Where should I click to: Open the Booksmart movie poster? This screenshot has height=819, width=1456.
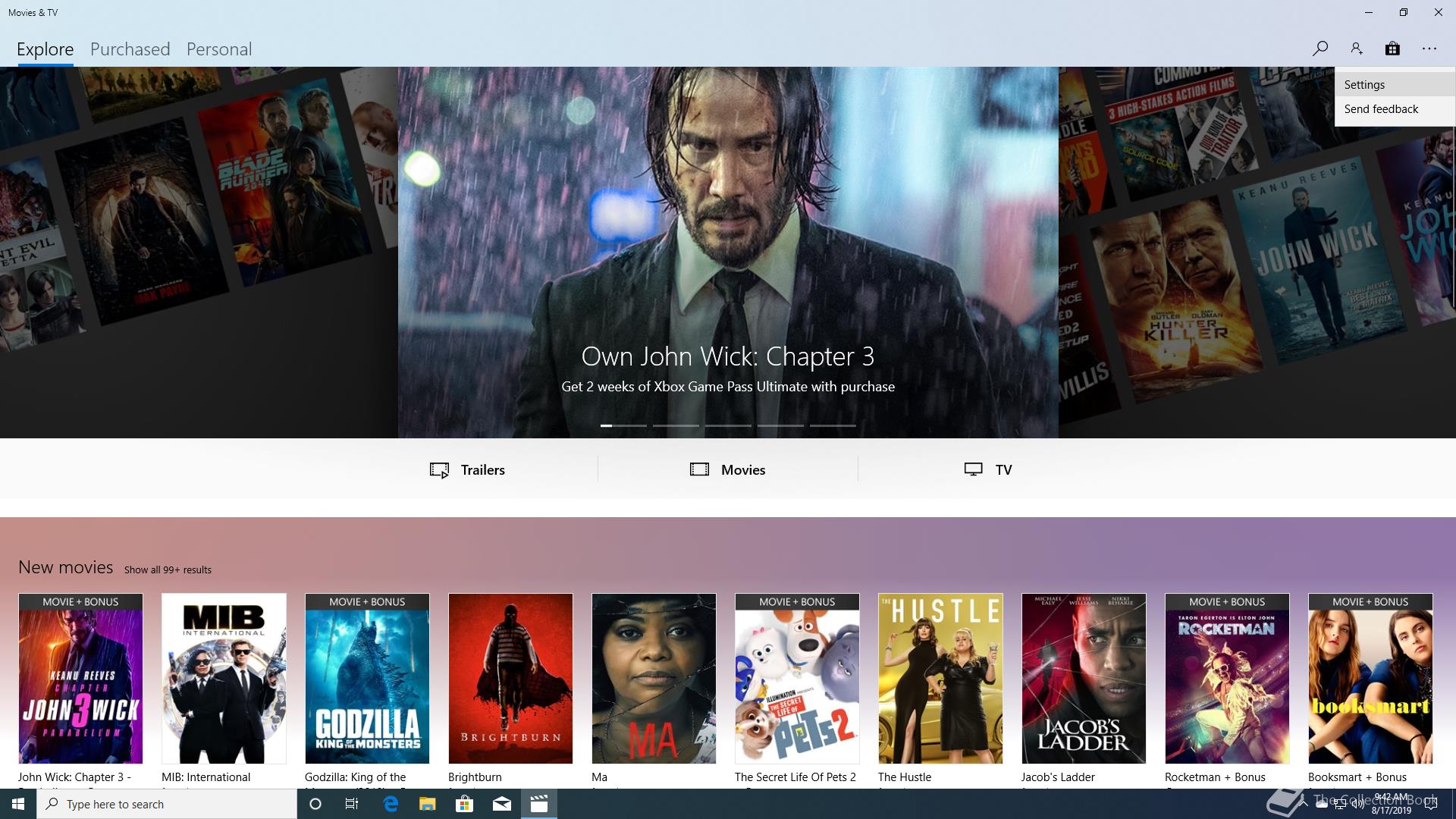[x=1370, y=679]
